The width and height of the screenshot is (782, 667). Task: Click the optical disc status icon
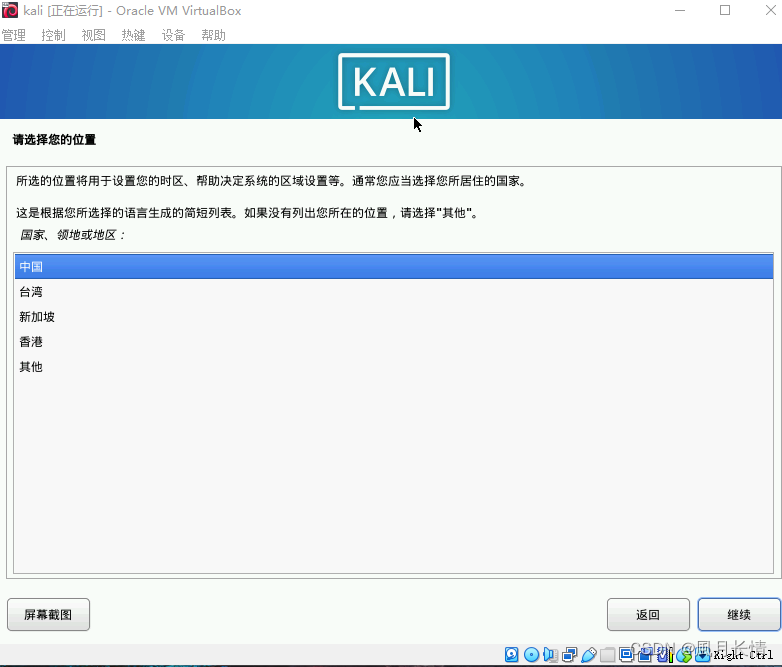(532, 655)
